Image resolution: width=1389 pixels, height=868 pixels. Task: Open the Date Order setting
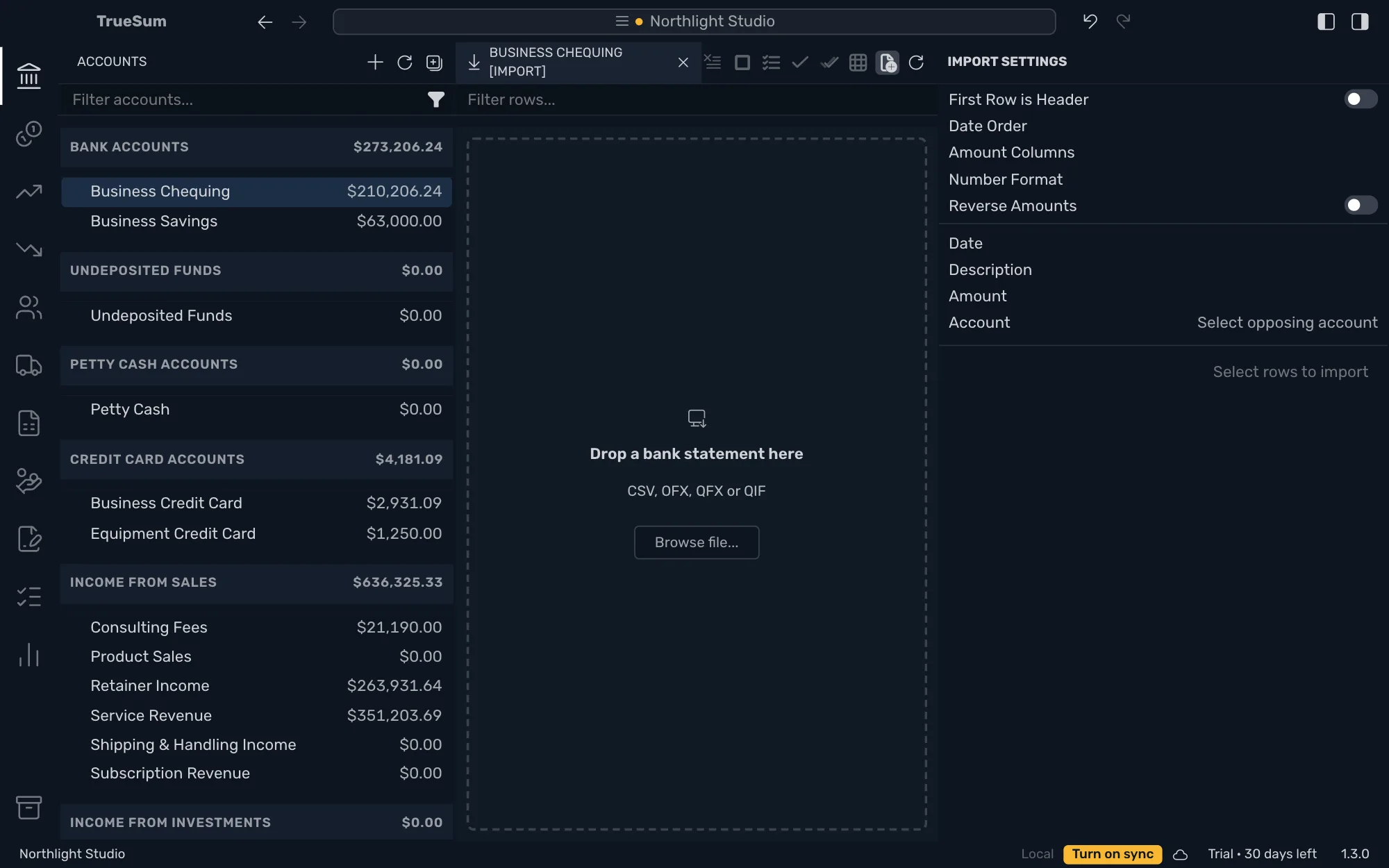pyautogui.click(x=1163, y=126)
